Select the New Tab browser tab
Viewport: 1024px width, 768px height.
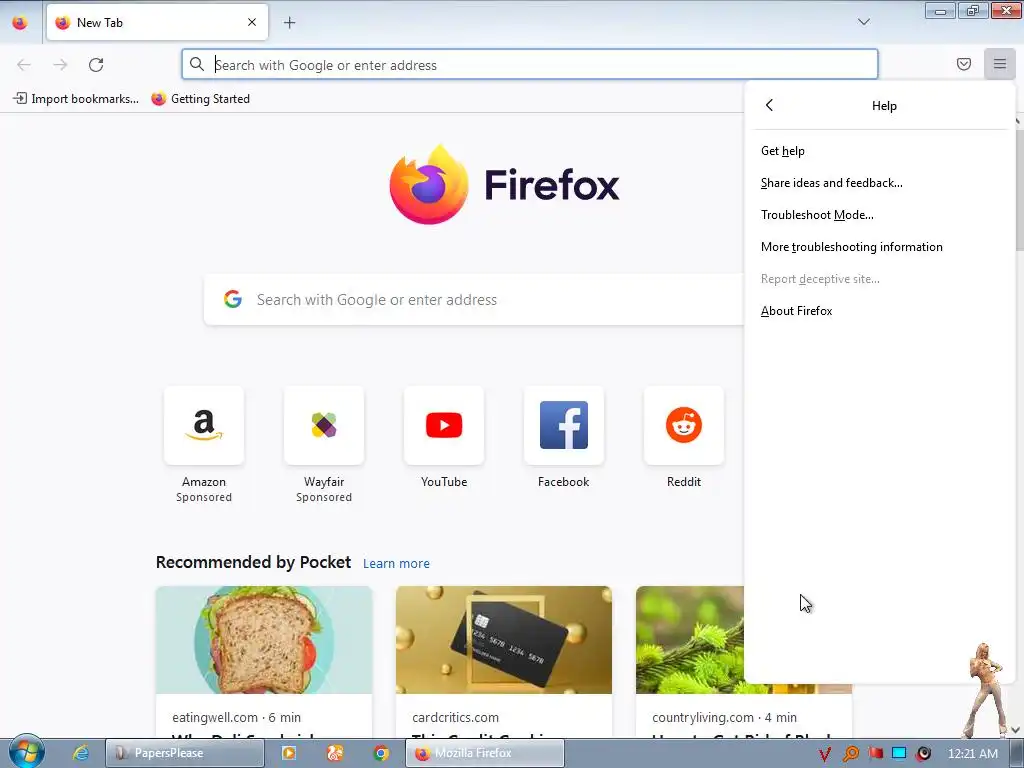click(x=157, y=23)
